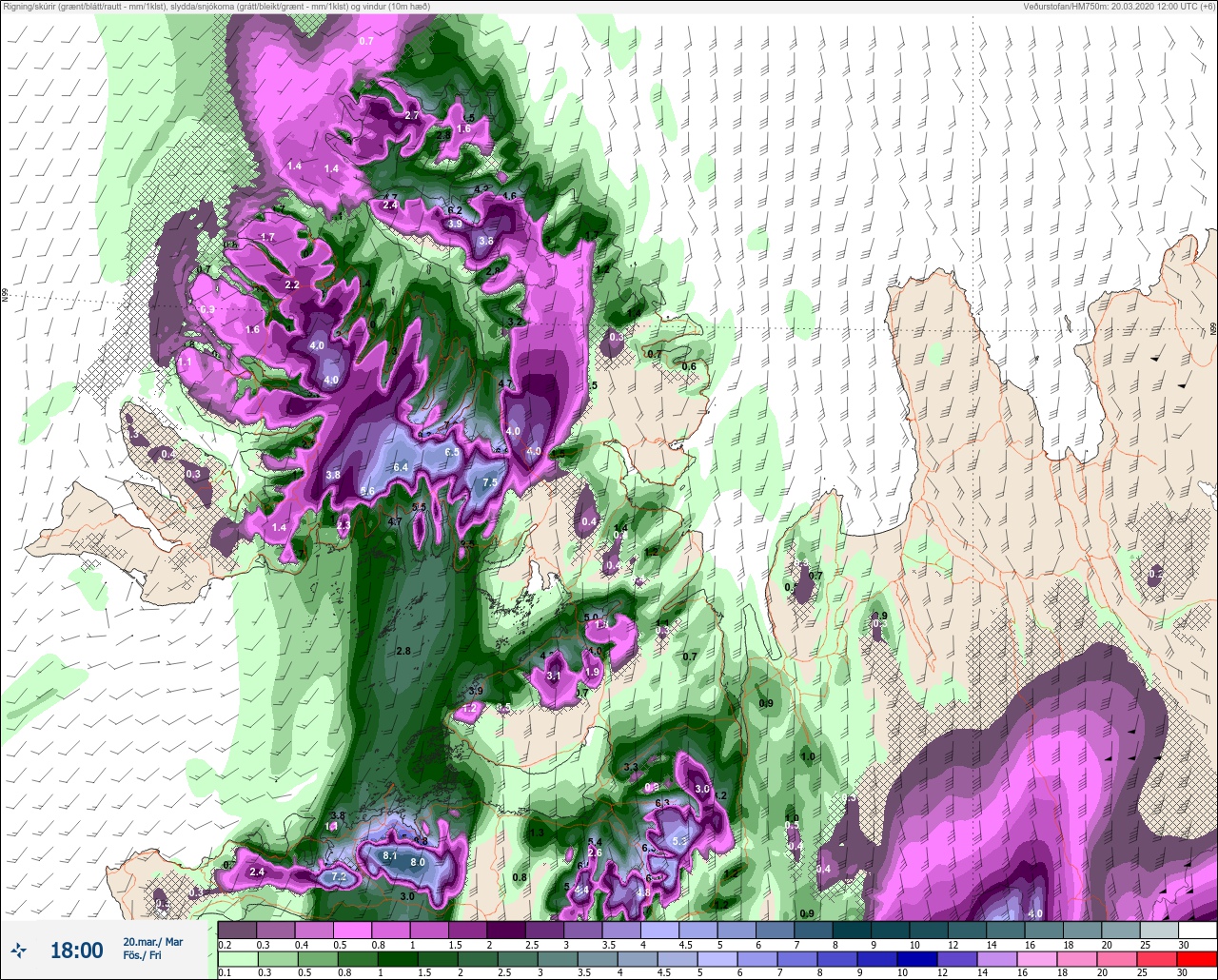Pick the dark mauve swatch above the 0.2 label

(x=237, y=930)
